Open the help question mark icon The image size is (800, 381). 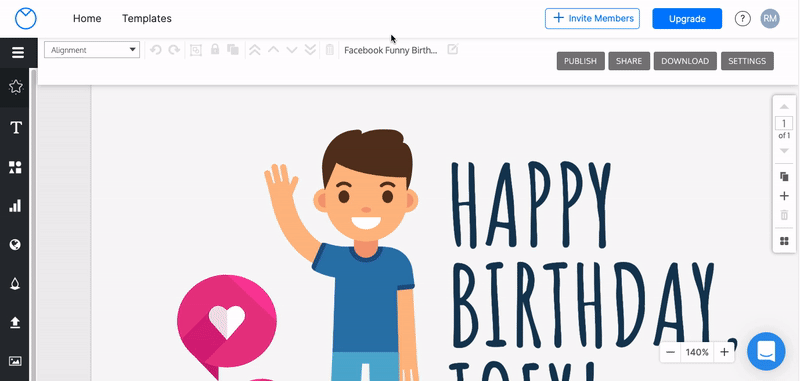(742, 19)
